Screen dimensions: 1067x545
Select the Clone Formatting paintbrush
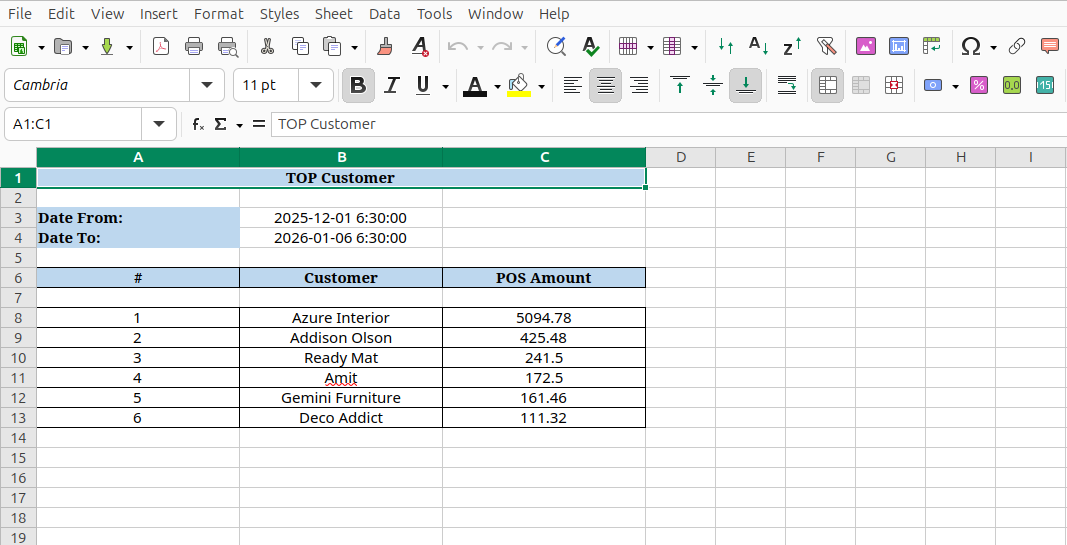point(386,47)
